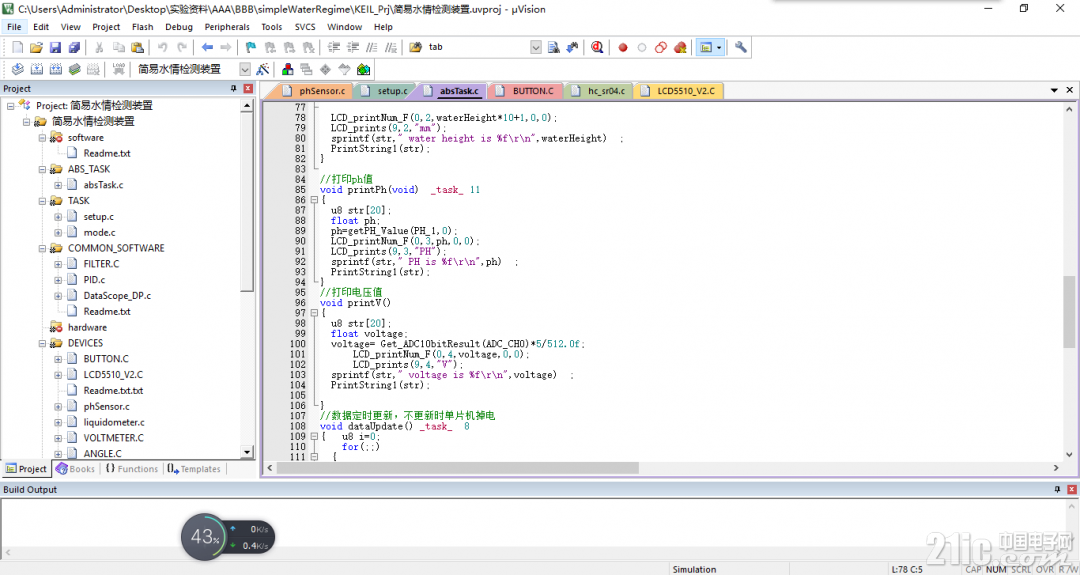
Task: Open Options for Target magic wand icon
Action: (x=262, y=70)
